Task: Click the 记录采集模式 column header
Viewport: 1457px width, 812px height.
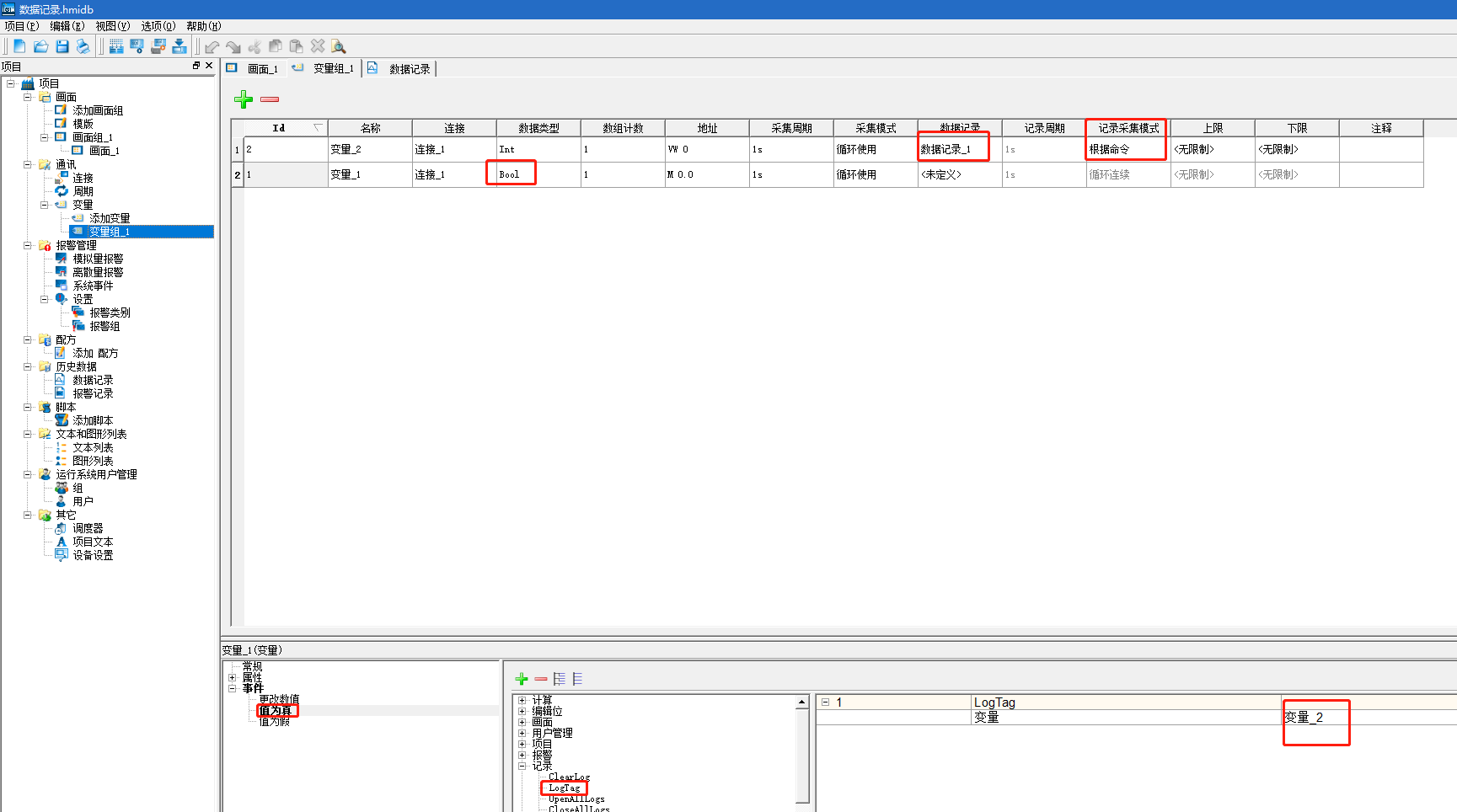Action: click(1128, 128)
